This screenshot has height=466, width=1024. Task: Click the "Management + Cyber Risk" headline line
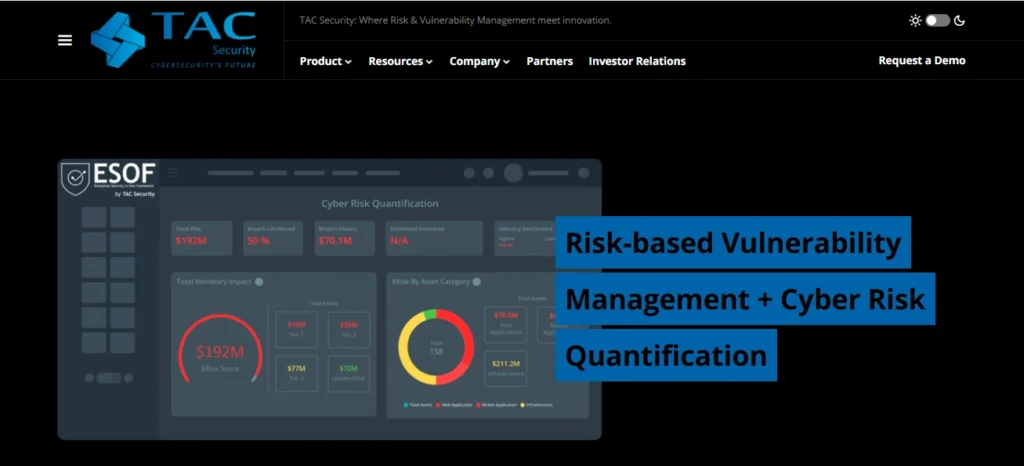(x=745, y=299)
